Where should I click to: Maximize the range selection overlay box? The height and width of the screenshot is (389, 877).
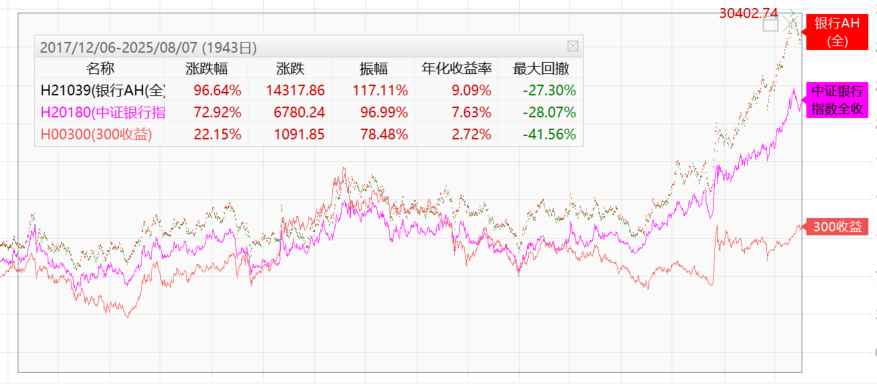click(x=771, y=24)
